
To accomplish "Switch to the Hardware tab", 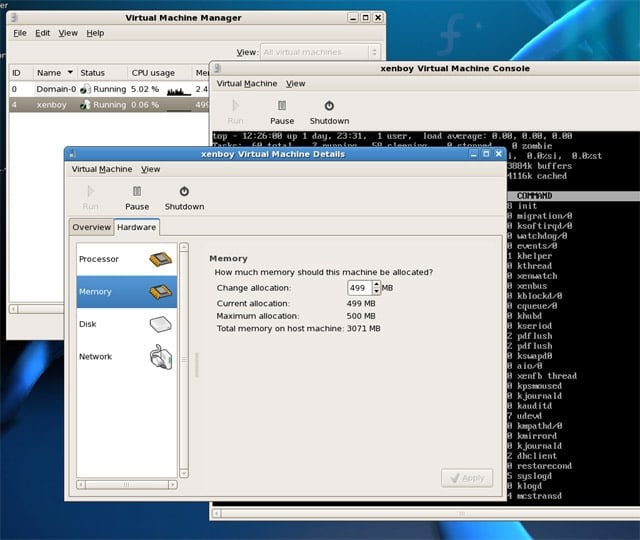I will click(136, 227).
